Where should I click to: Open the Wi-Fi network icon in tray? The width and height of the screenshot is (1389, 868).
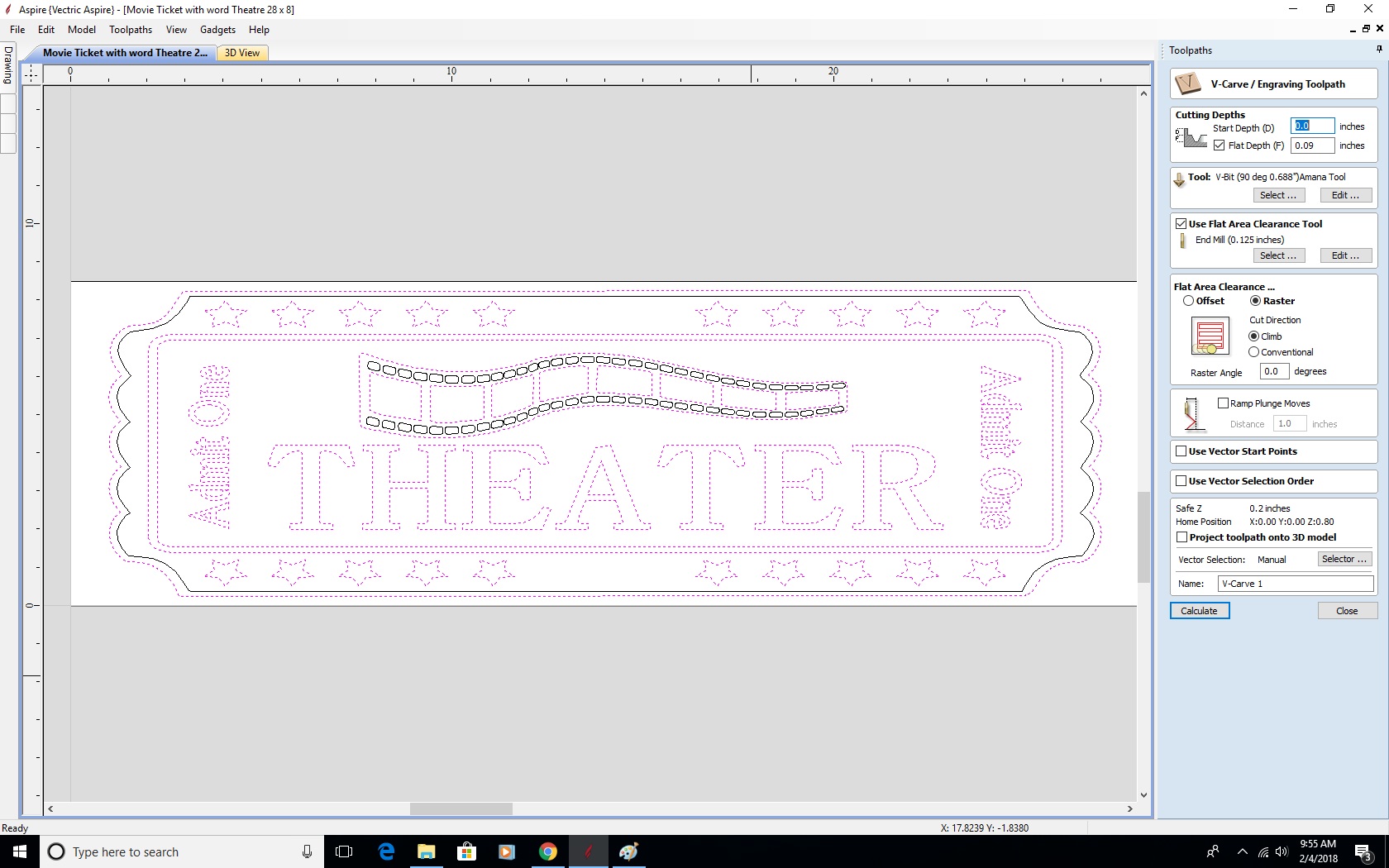click(1263, 852)
